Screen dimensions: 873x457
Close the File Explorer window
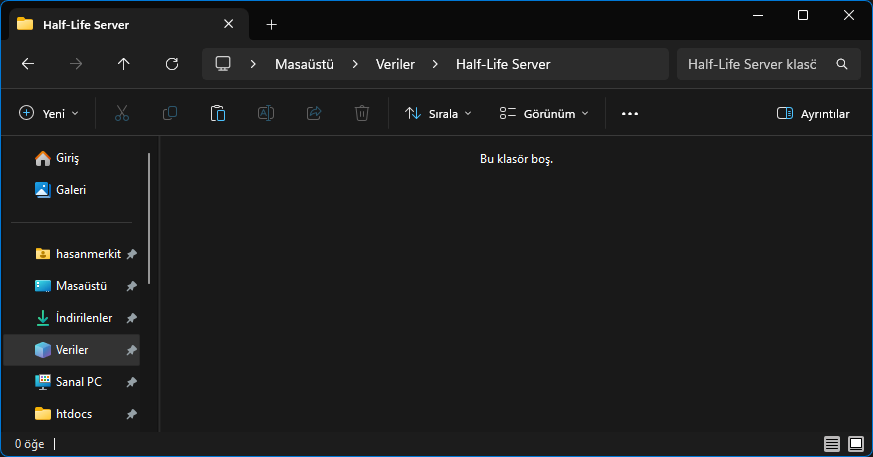pyautogui.click(x=849, y=15)
